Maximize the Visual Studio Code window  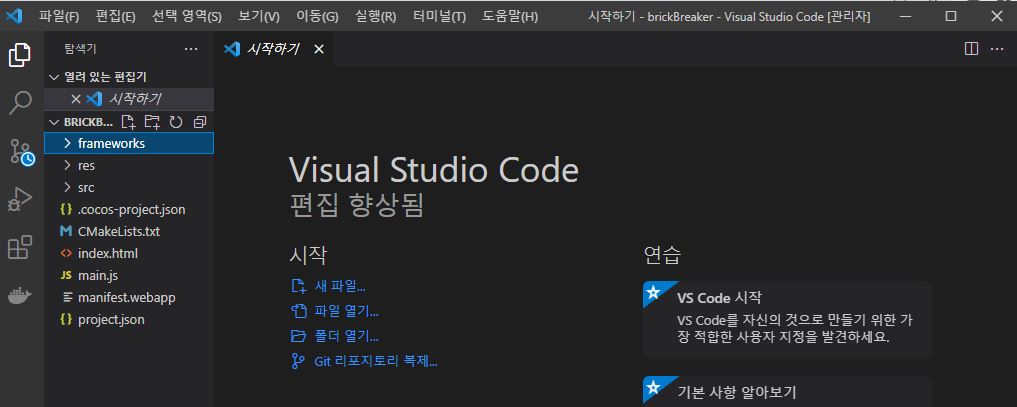point(951,16)
